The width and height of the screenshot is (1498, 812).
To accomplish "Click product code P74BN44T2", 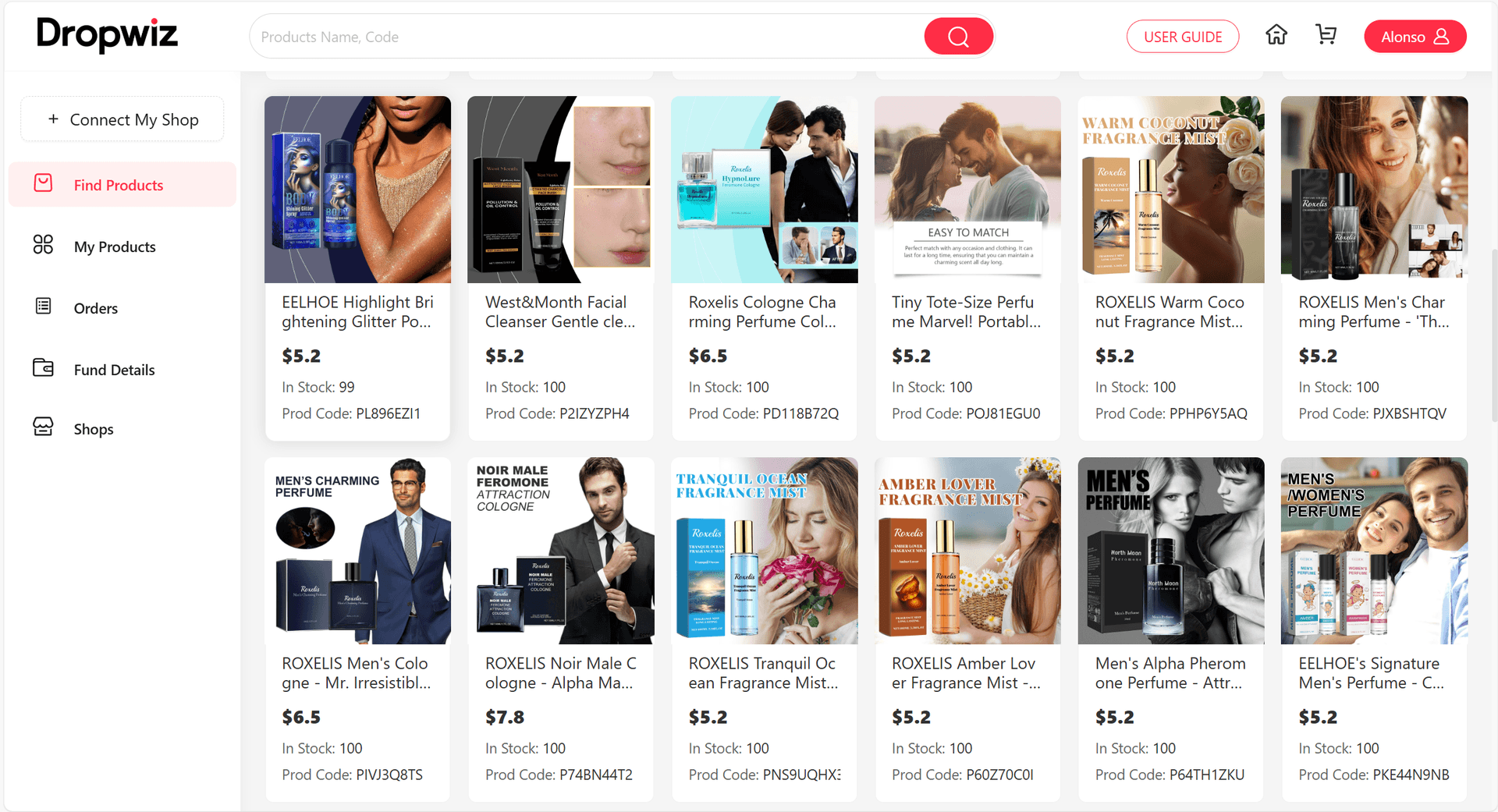I will [596, 775].
